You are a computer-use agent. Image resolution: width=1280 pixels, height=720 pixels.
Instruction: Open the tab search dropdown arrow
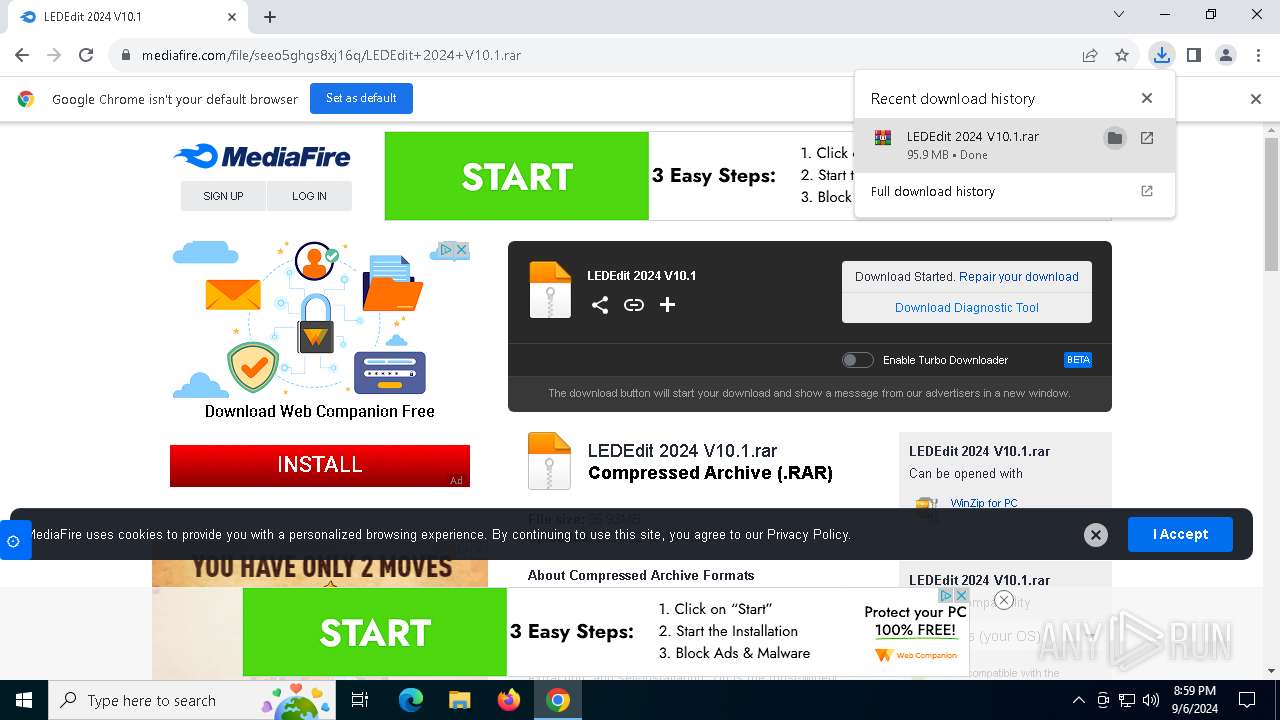(x=1119, y=14)
